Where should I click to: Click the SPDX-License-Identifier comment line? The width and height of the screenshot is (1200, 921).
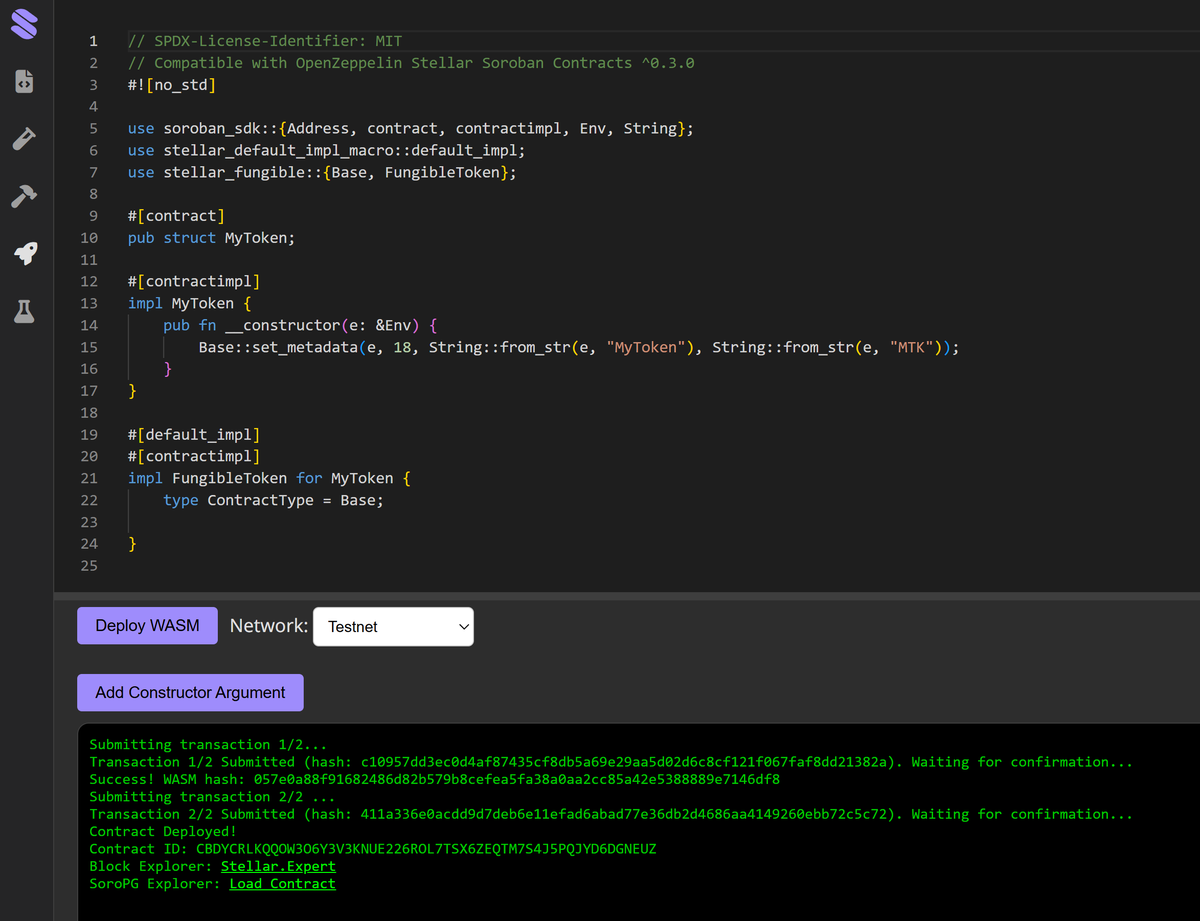(x=265, y=41)
